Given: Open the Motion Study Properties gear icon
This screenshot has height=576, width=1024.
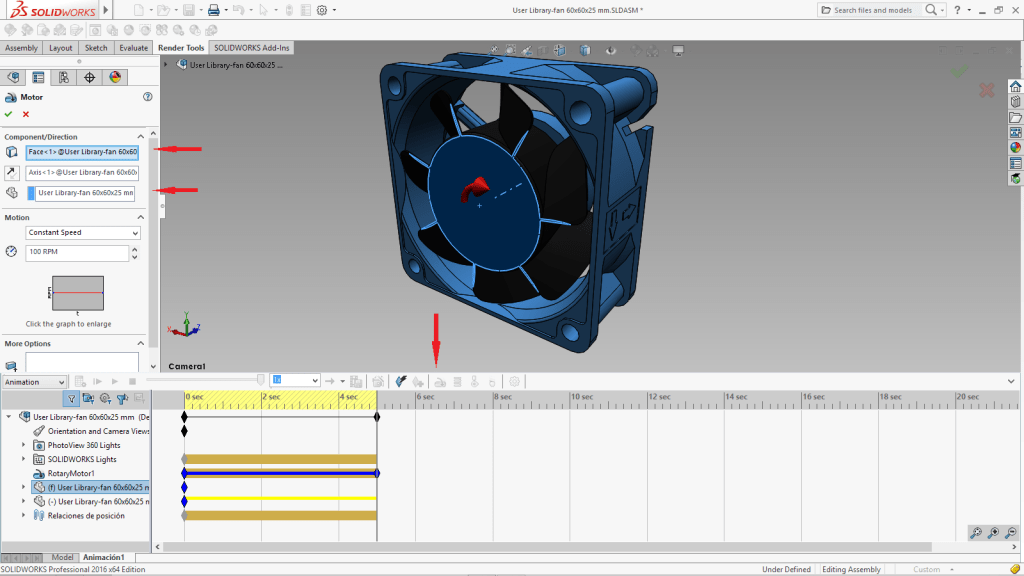Looking at the screenshot, I should 513,381.
